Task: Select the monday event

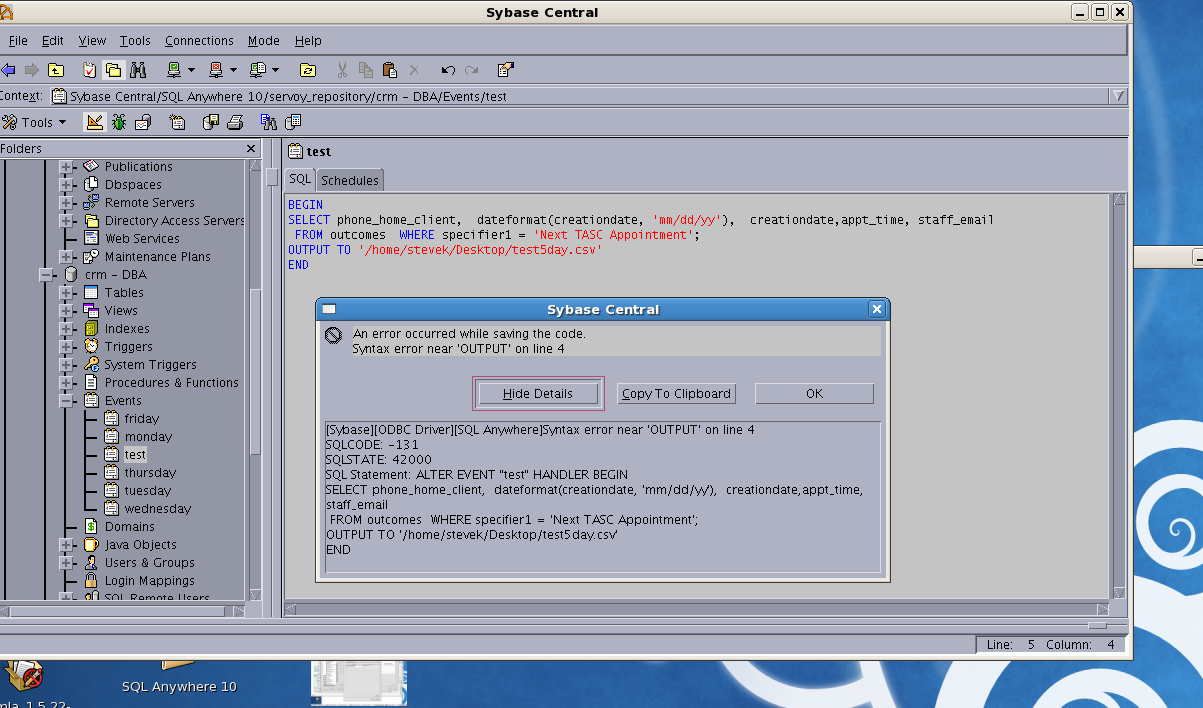Action: (148, 437)
